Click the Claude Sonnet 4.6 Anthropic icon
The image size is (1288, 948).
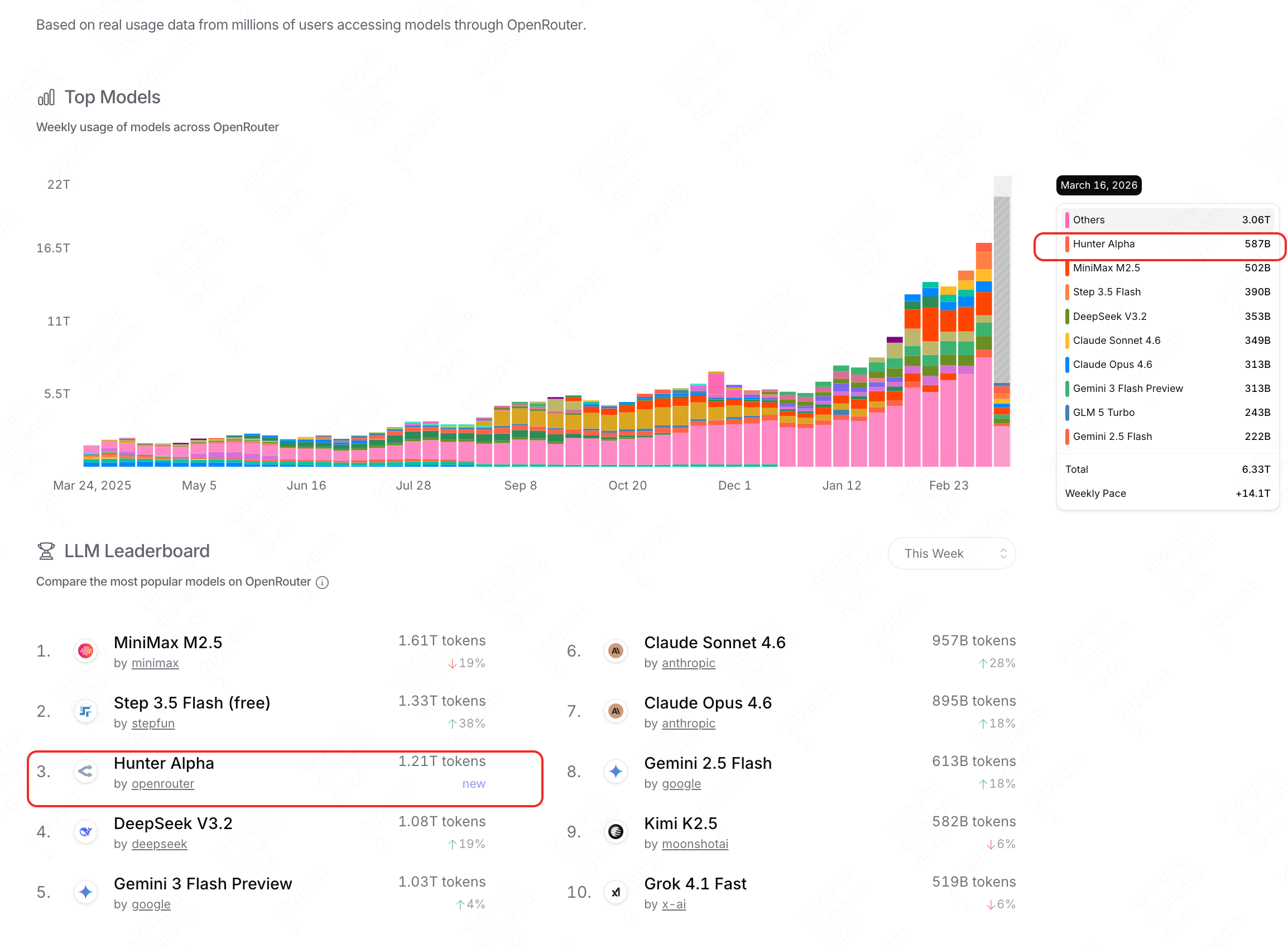coord(616,651)
